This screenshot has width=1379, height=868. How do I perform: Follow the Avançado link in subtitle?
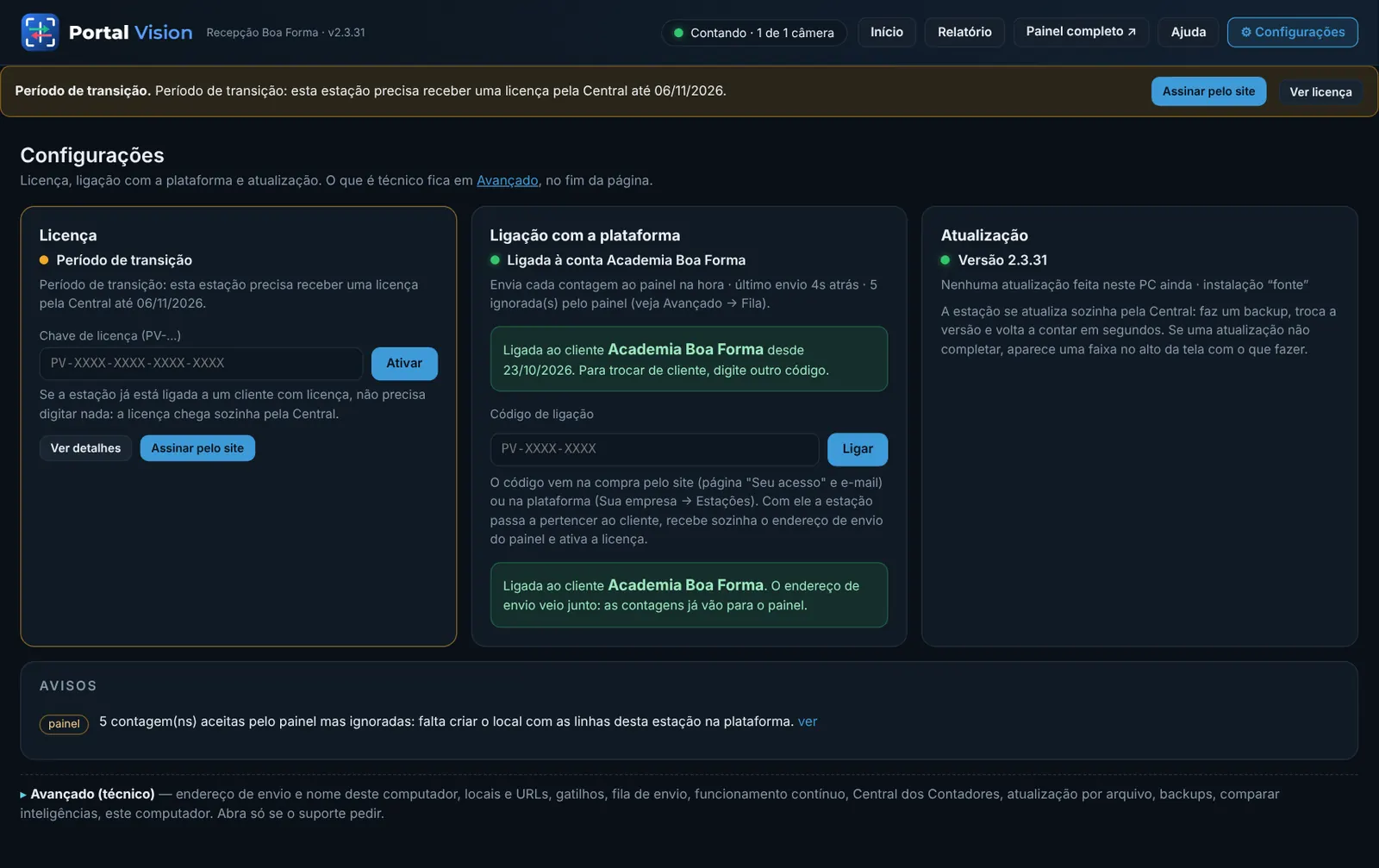coord(508,180)
